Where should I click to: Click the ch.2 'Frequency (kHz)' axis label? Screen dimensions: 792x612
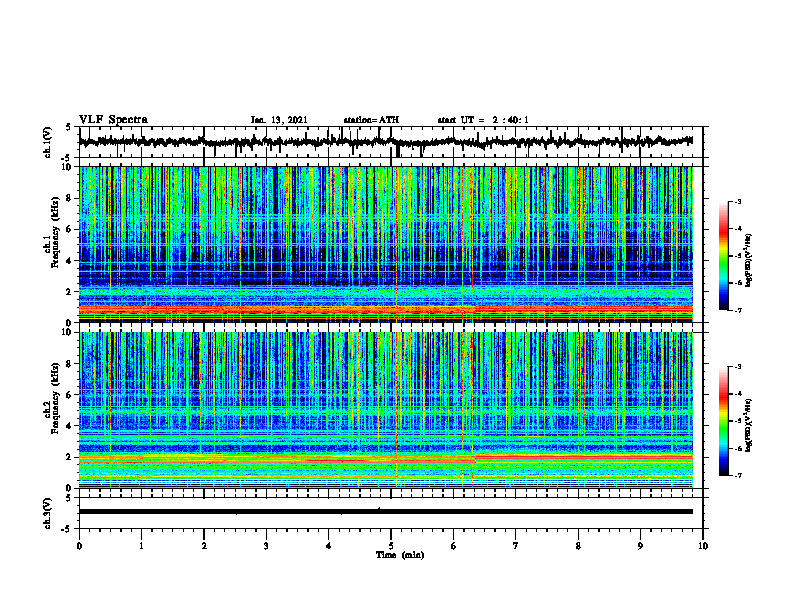point(54,398)
